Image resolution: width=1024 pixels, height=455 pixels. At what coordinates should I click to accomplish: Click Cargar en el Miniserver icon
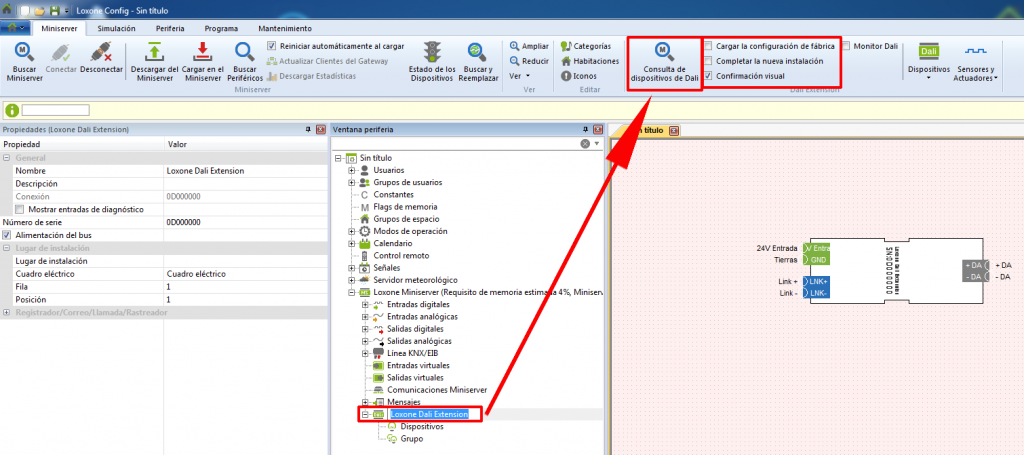click(x=201, y=53)
